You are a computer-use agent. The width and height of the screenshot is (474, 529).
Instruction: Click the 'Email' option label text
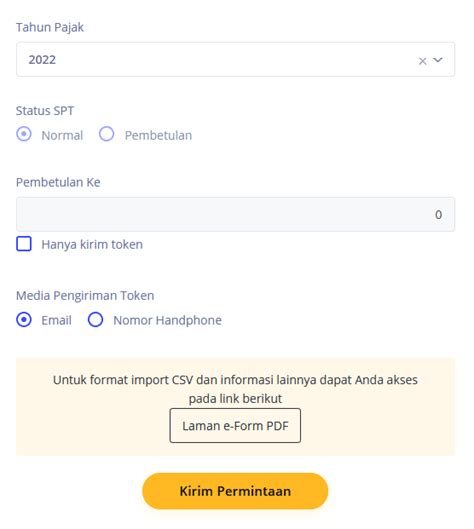[x=56, y=320]
